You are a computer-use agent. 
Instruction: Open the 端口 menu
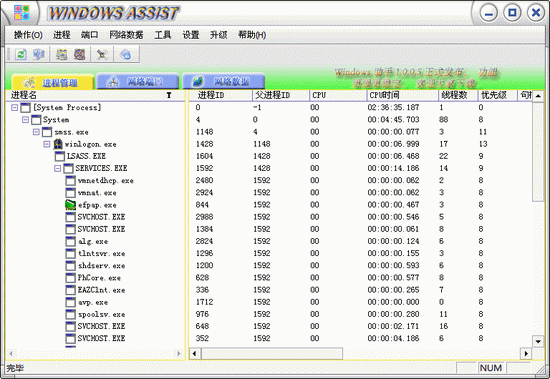point(89,35)
